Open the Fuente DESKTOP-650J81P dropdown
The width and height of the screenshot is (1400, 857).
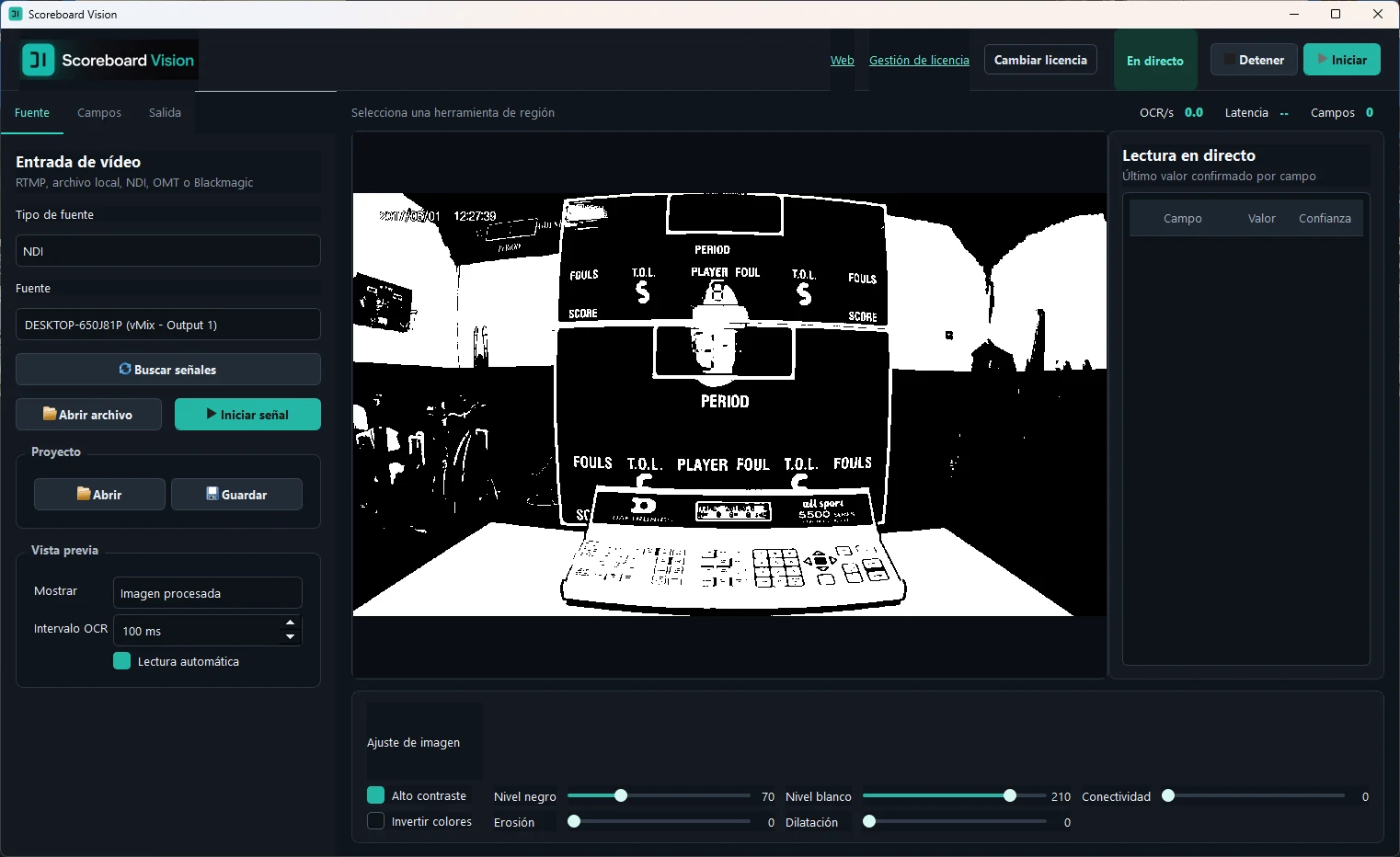point(168,325)
